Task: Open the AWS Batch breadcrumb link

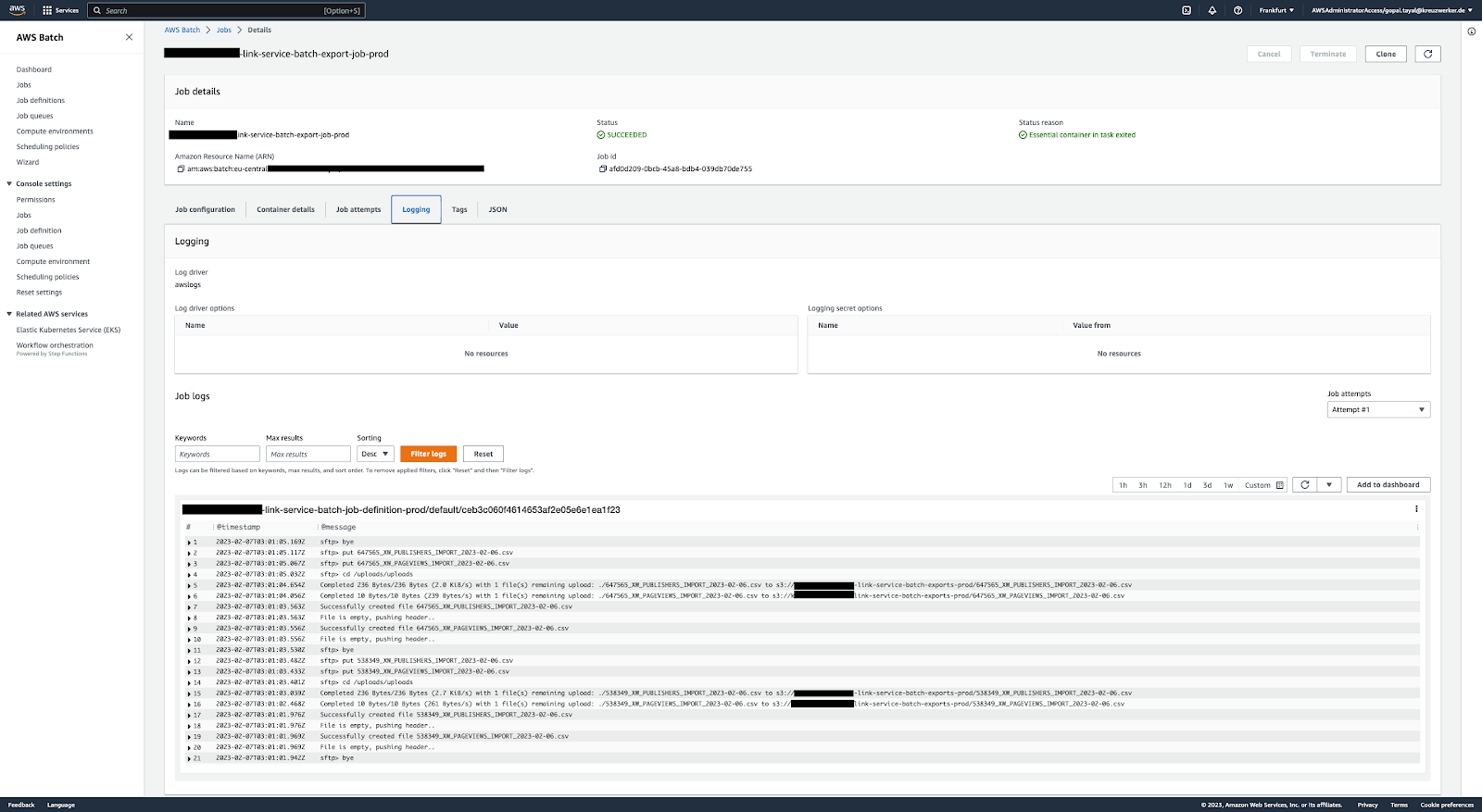Action: click(182, 30)
